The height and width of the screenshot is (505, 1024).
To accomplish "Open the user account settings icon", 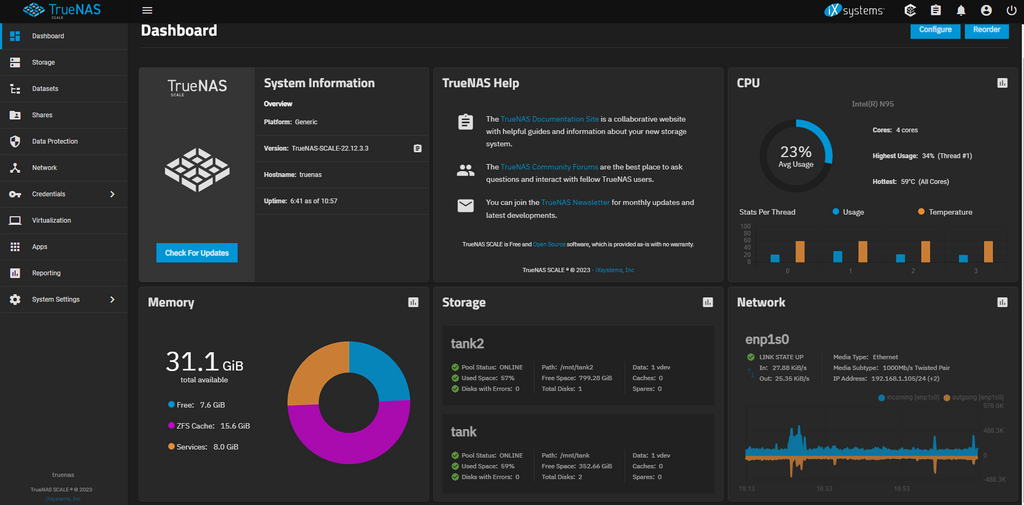I will point(986,10).
